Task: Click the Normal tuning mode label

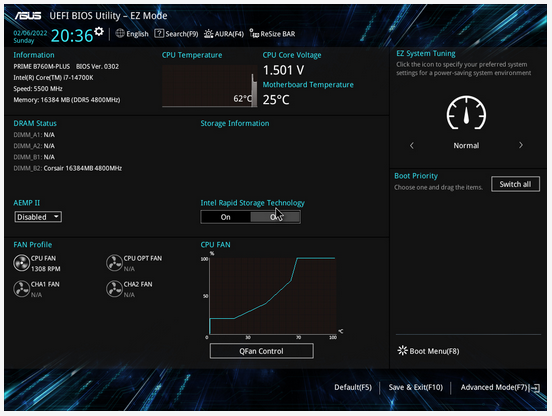Action: [x=466, y=145]
